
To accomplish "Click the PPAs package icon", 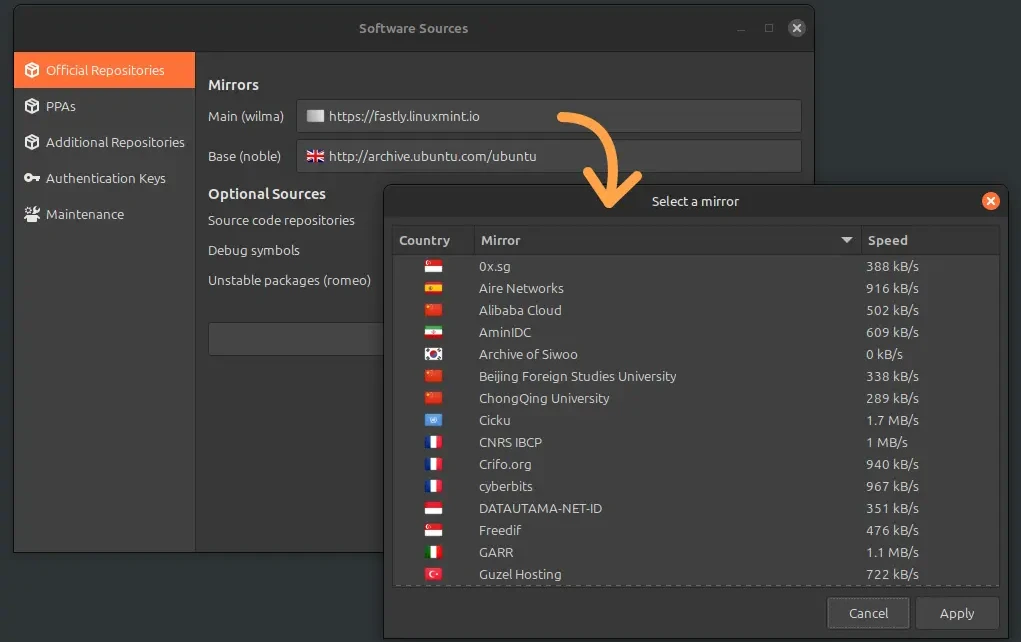I will coord(32,106).
